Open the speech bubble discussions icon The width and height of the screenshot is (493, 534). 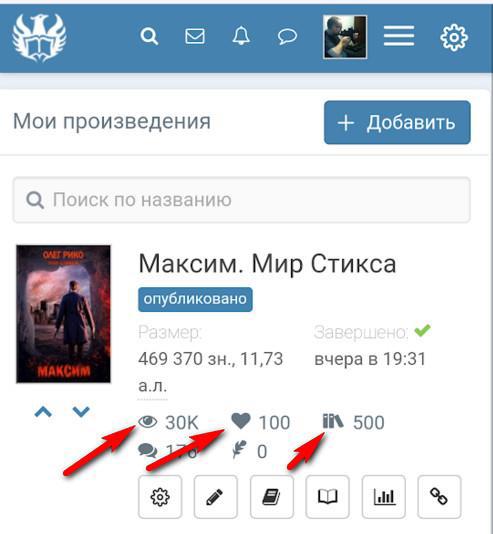pyautogui.click(x=287, y=36)
